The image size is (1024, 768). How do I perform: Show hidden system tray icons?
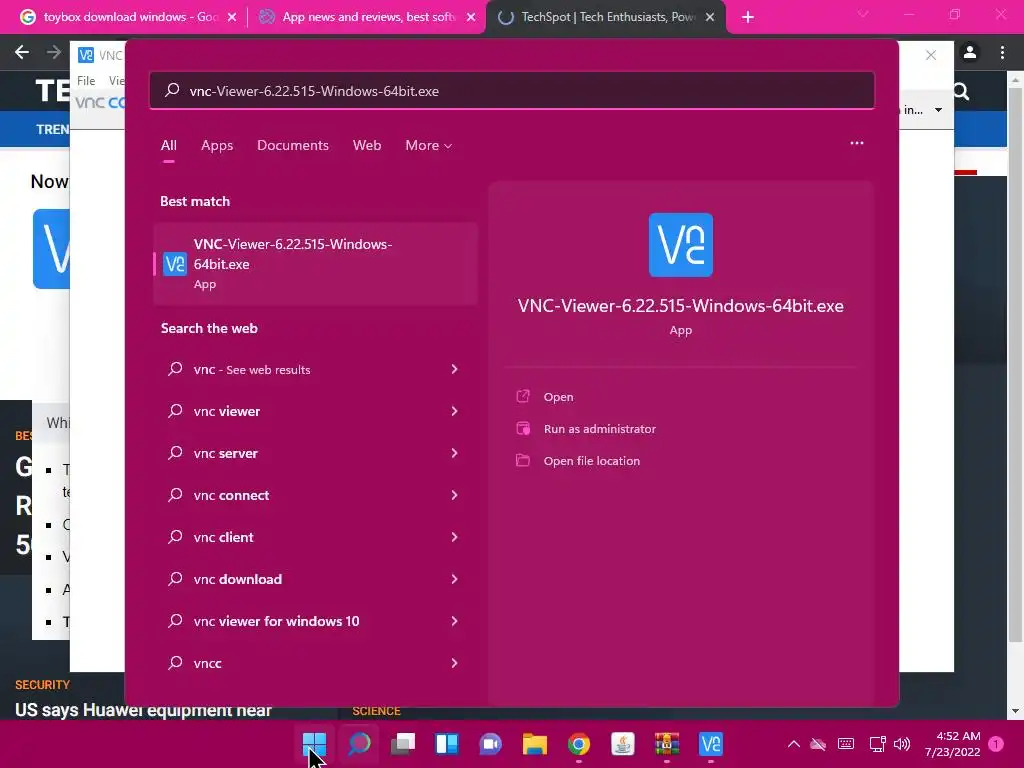[793, 744]
